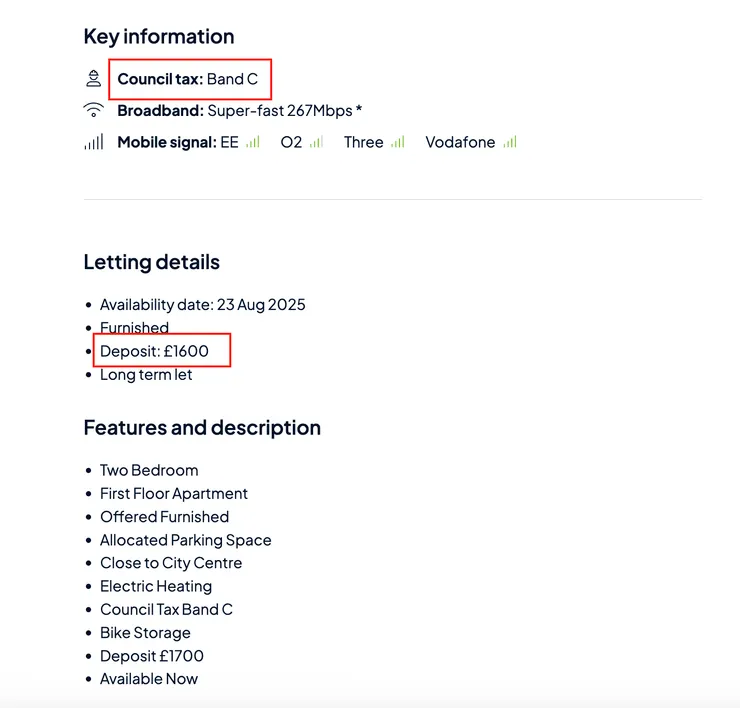Screen dimensions: 740x708
Task: Click the Deposit £1700 feature item
Action: [151, 656]
